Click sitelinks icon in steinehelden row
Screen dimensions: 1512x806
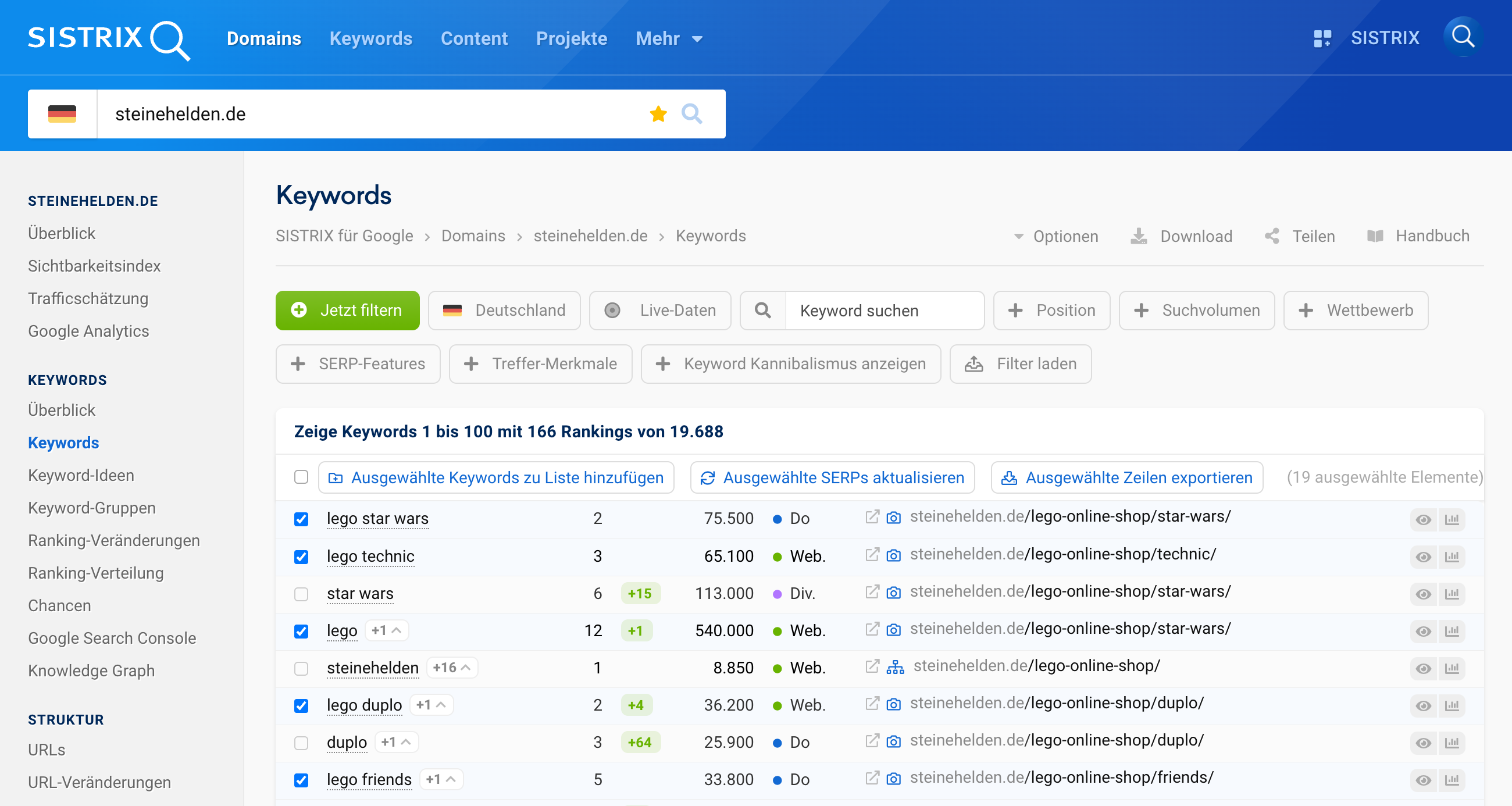895,667
